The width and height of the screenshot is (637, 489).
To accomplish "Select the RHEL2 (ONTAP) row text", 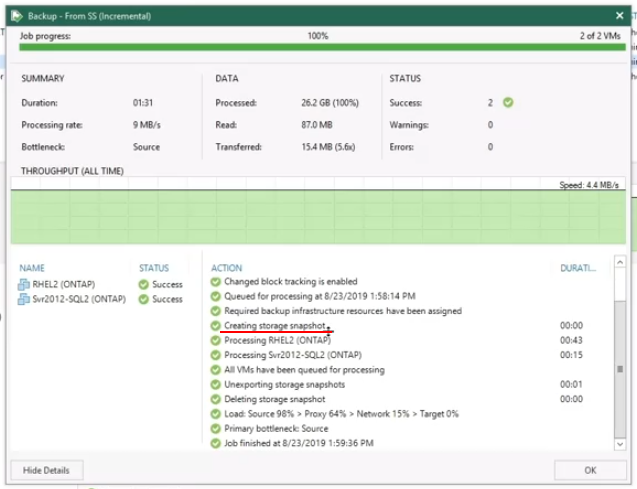I will tap(64, 284).
